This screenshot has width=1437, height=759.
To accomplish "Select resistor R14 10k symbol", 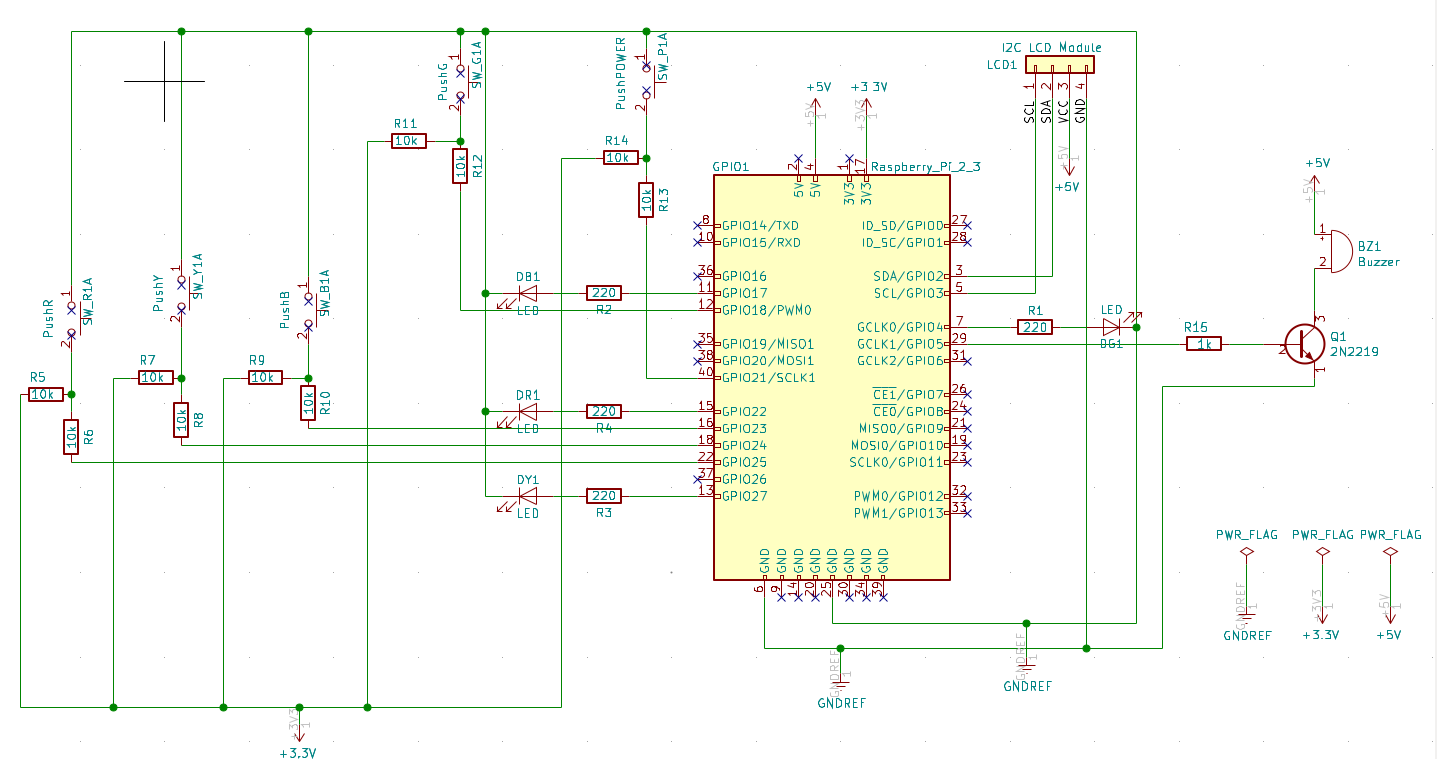I will click(x=619, y=158).
